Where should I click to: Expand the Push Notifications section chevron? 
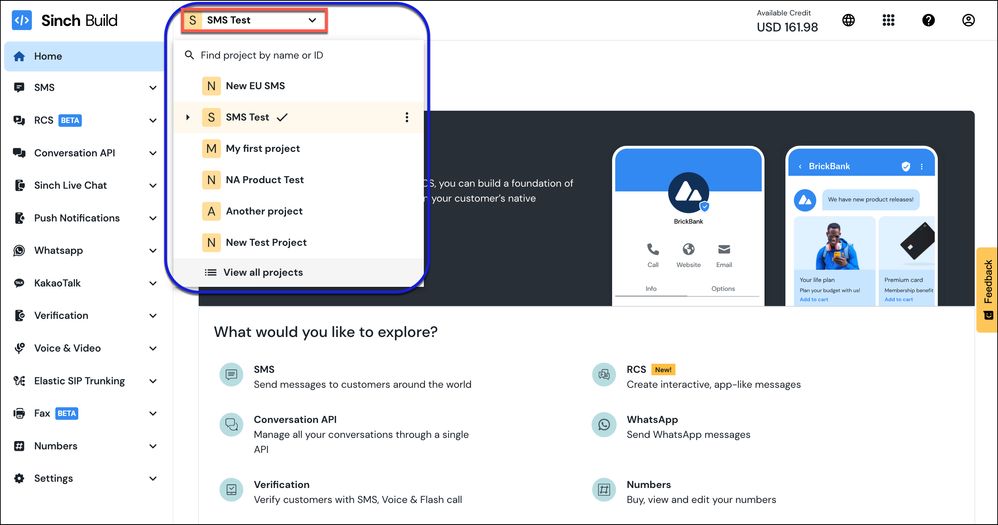coord(153,218)
